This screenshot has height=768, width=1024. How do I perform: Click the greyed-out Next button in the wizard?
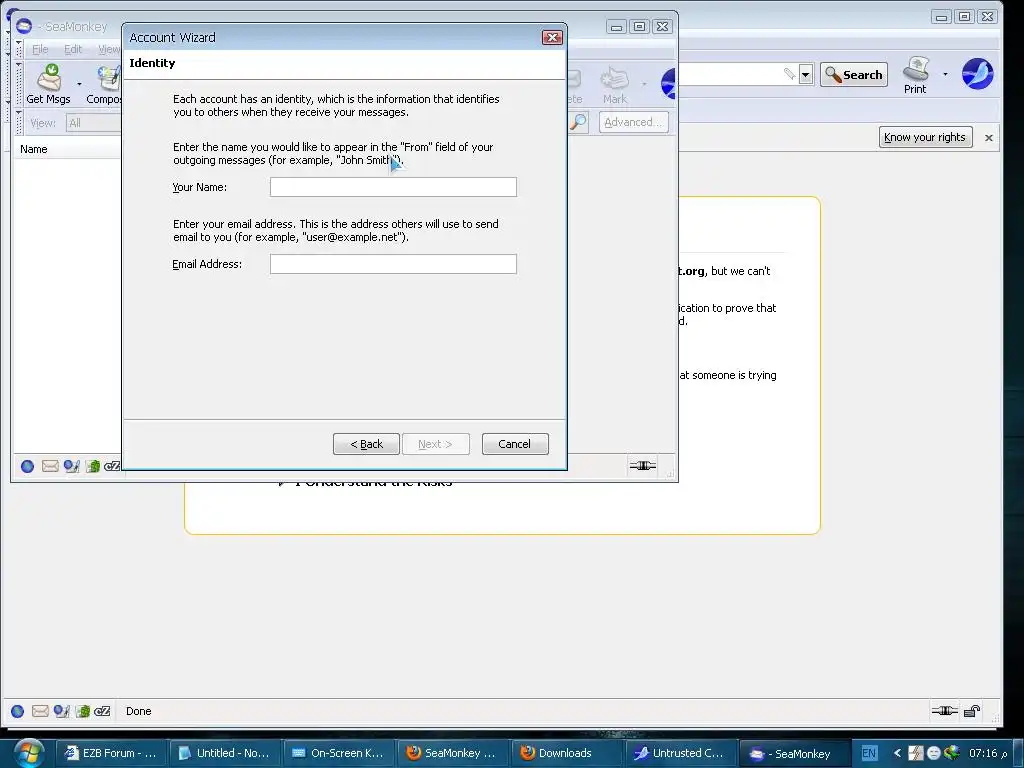pyautogui.click(x=436, y=444)
